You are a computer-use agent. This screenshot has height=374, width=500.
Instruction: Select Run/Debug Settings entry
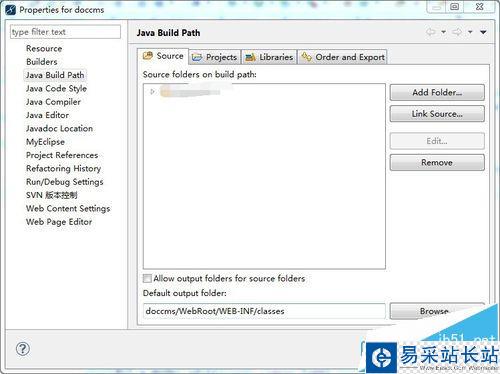click(65, 182)
